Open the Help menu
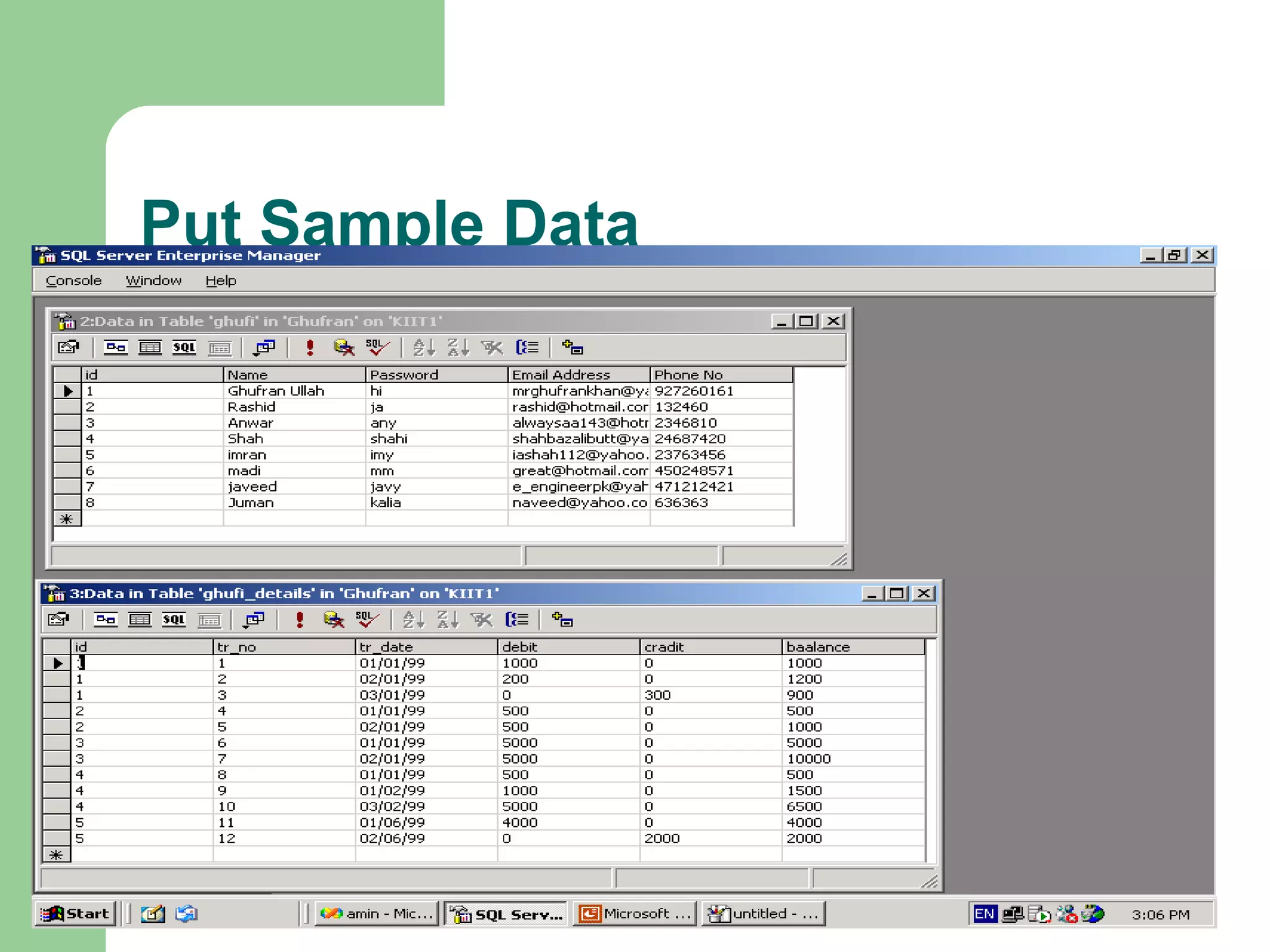The image size is (1270, 952). (x=221, y=280)
